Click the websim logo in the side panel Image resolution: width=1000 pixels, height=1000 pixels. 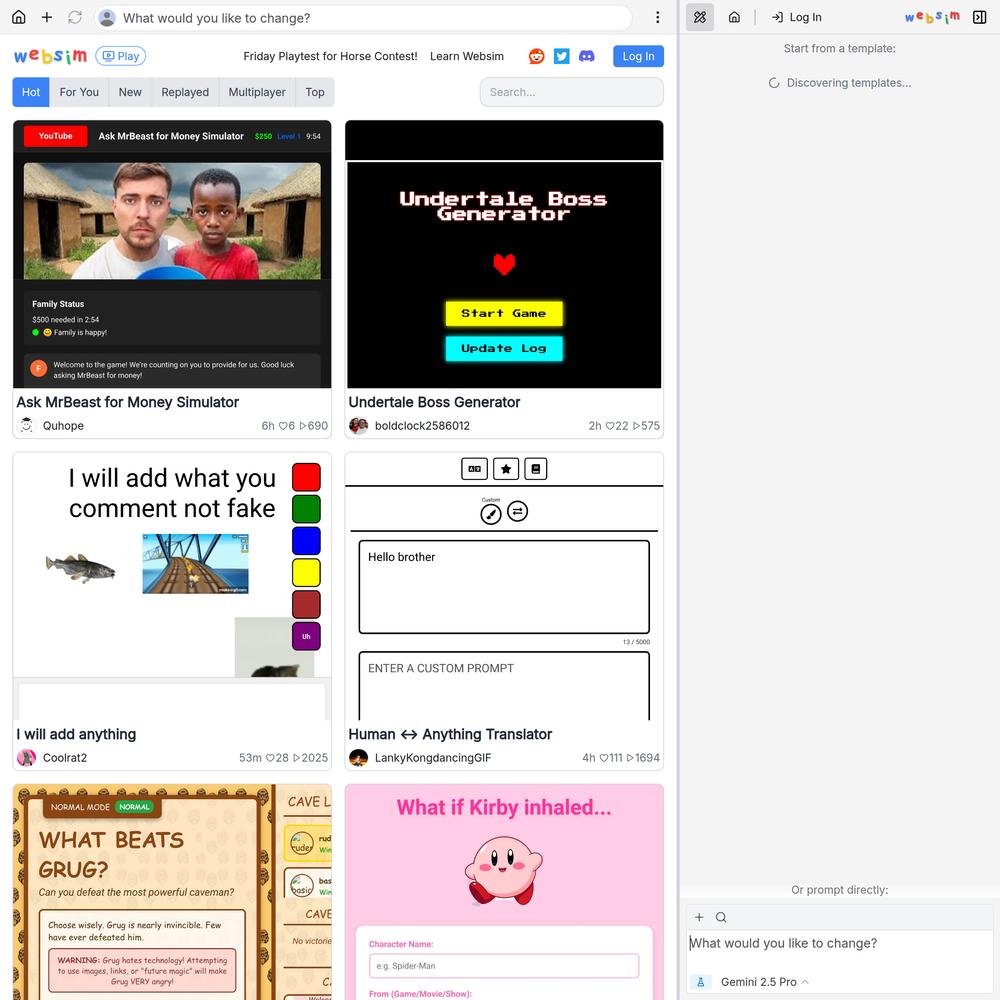[932, 17]
